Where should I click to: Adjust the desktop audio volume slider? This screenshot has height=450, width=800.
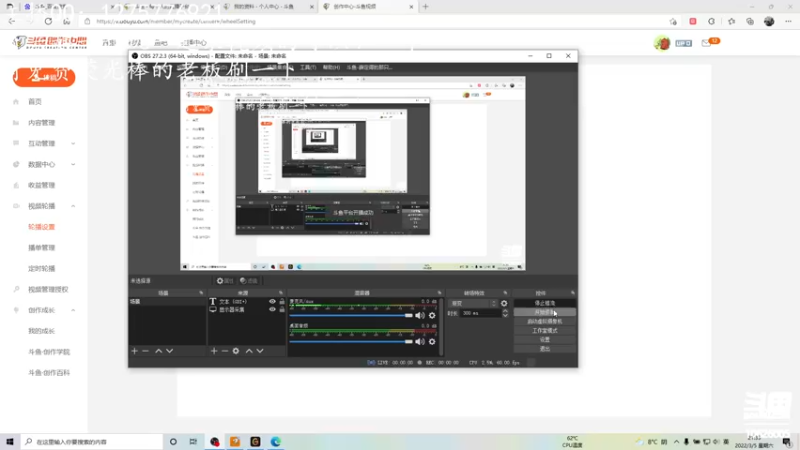pos(352,341)
